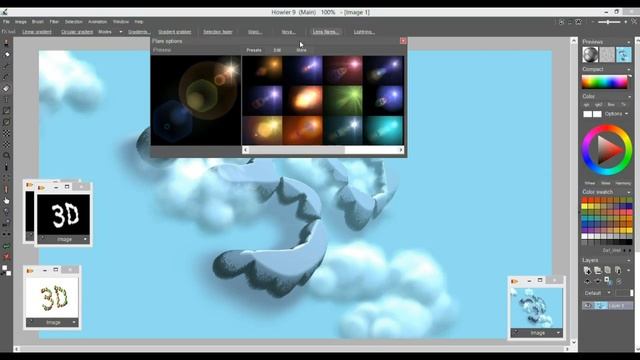
Task: Select the Layer 1 row
Action: point(607,305)
